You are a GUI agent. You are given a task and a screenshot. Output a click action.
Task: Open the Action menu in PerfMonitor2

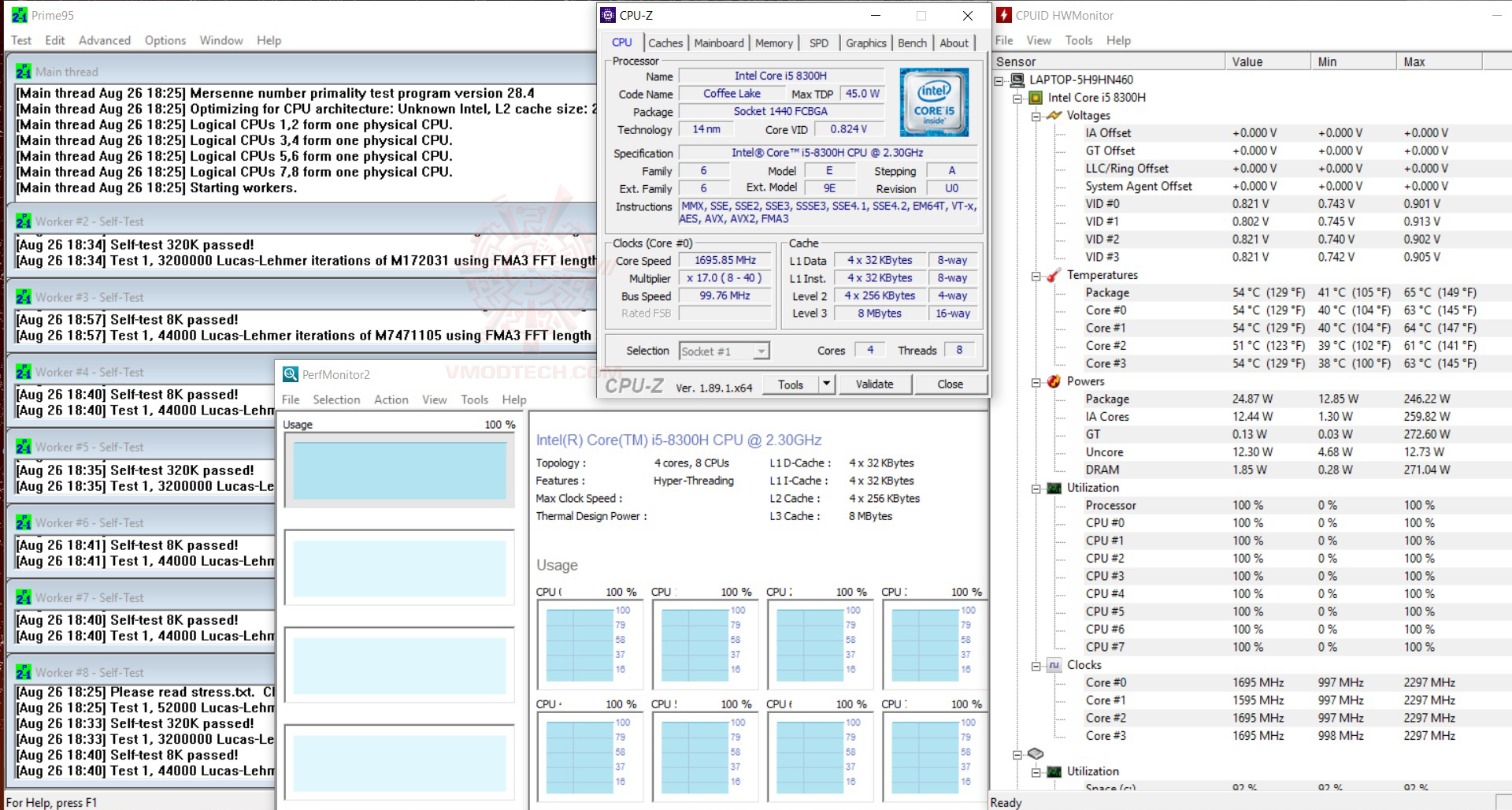391,399
